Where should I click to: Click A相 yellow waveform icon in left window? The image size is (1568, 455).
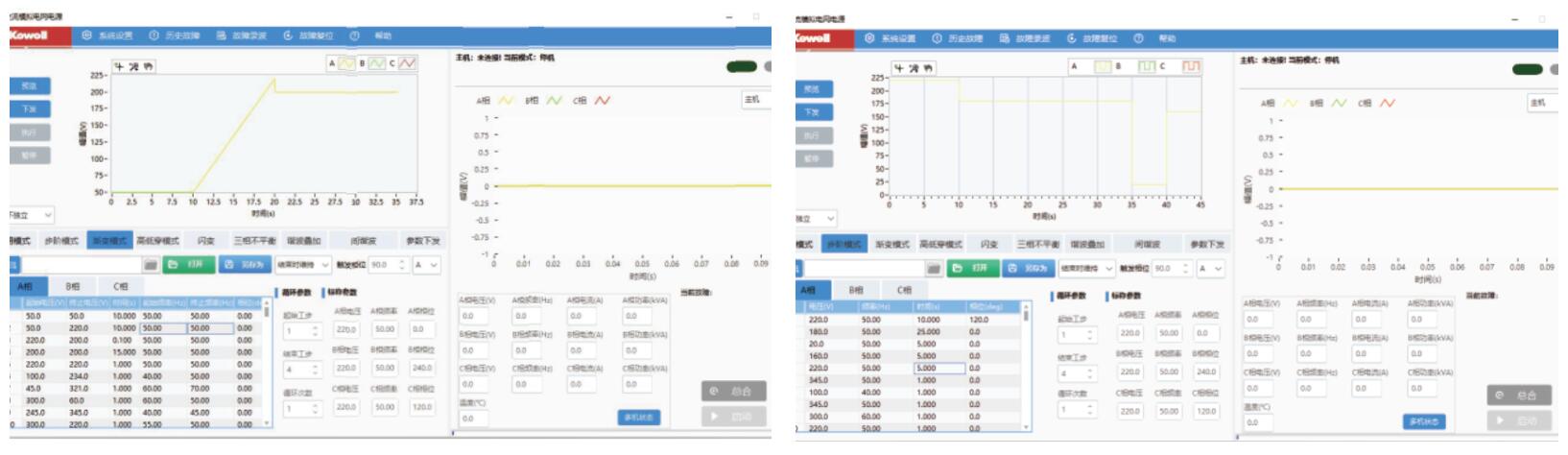[x=505, y=100]
